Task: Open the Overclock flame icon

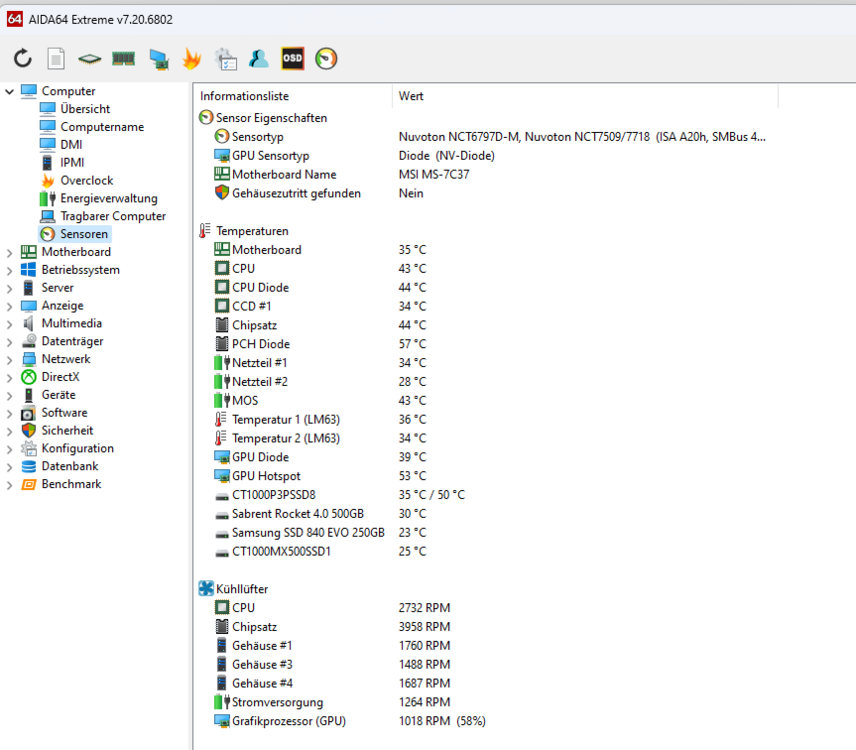Action: point(191,58)
